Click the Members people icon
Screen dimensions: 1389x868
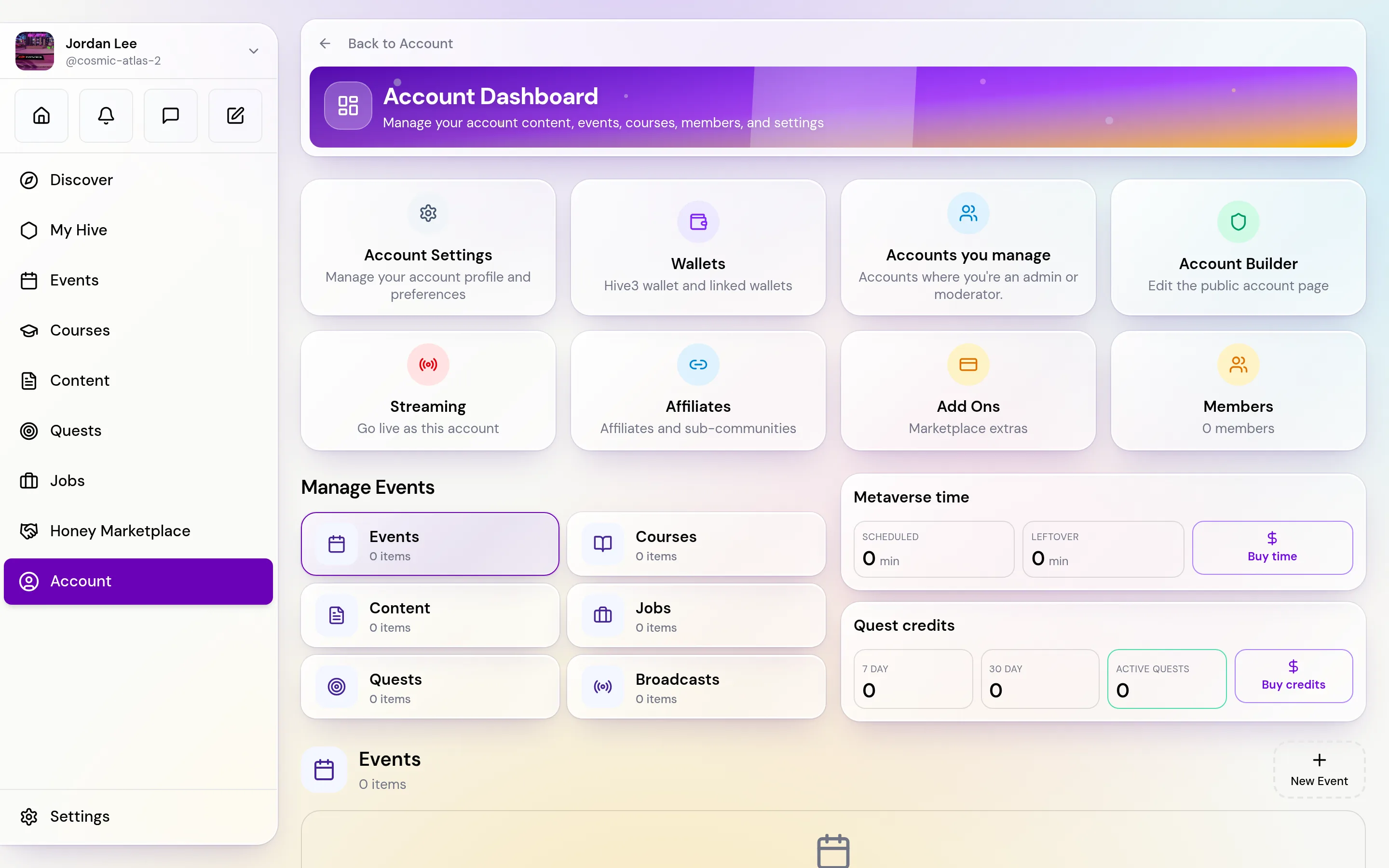pos(1238,365)
